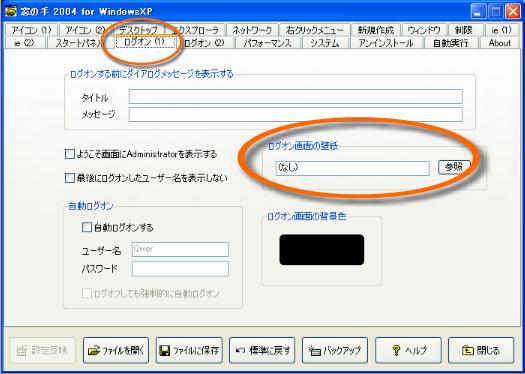Click the 参照 browse button

click(x=454, y=167)
